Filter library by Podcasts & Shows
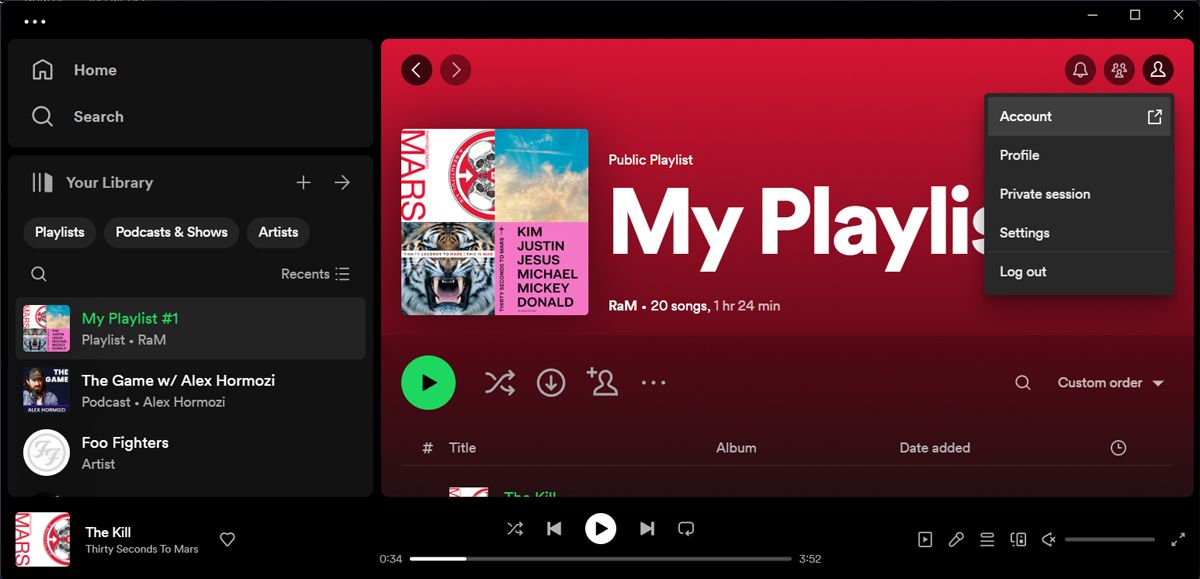The width and height of the screenshot is (1200, 579). (x=172, y=232)
